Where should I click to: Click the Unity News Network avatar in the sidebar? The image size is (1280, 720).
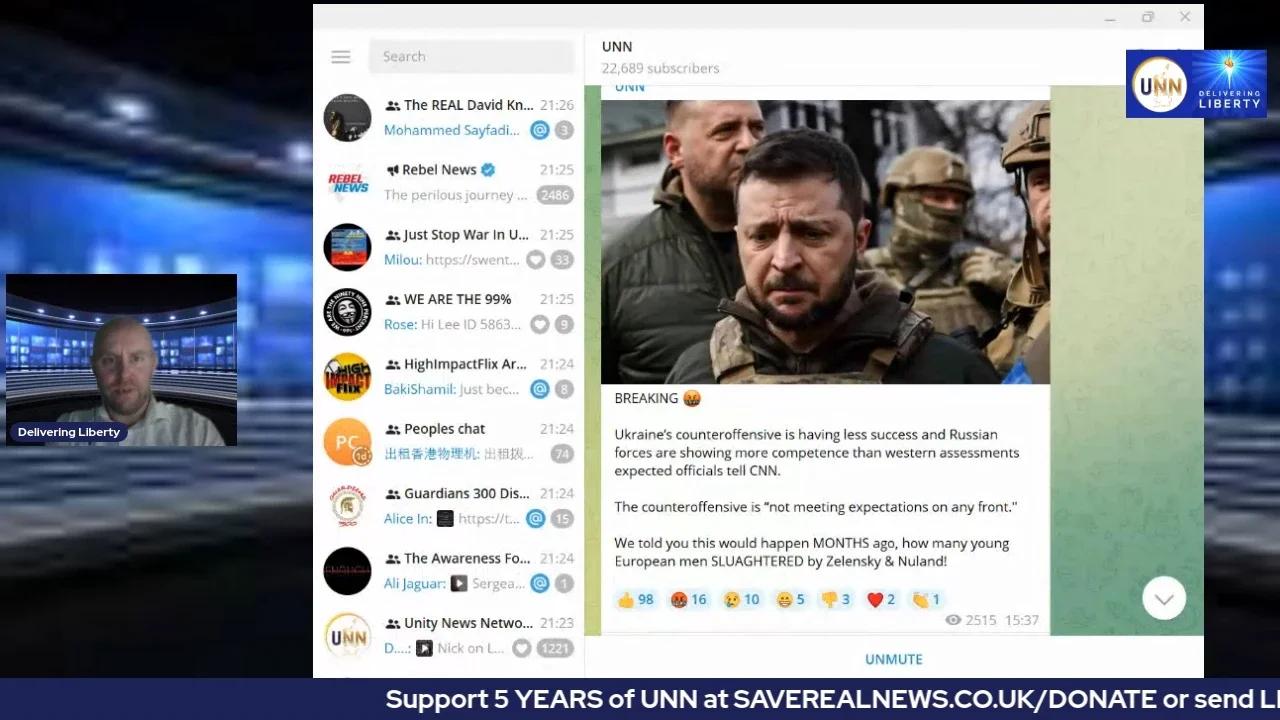[x=347, y=635]
